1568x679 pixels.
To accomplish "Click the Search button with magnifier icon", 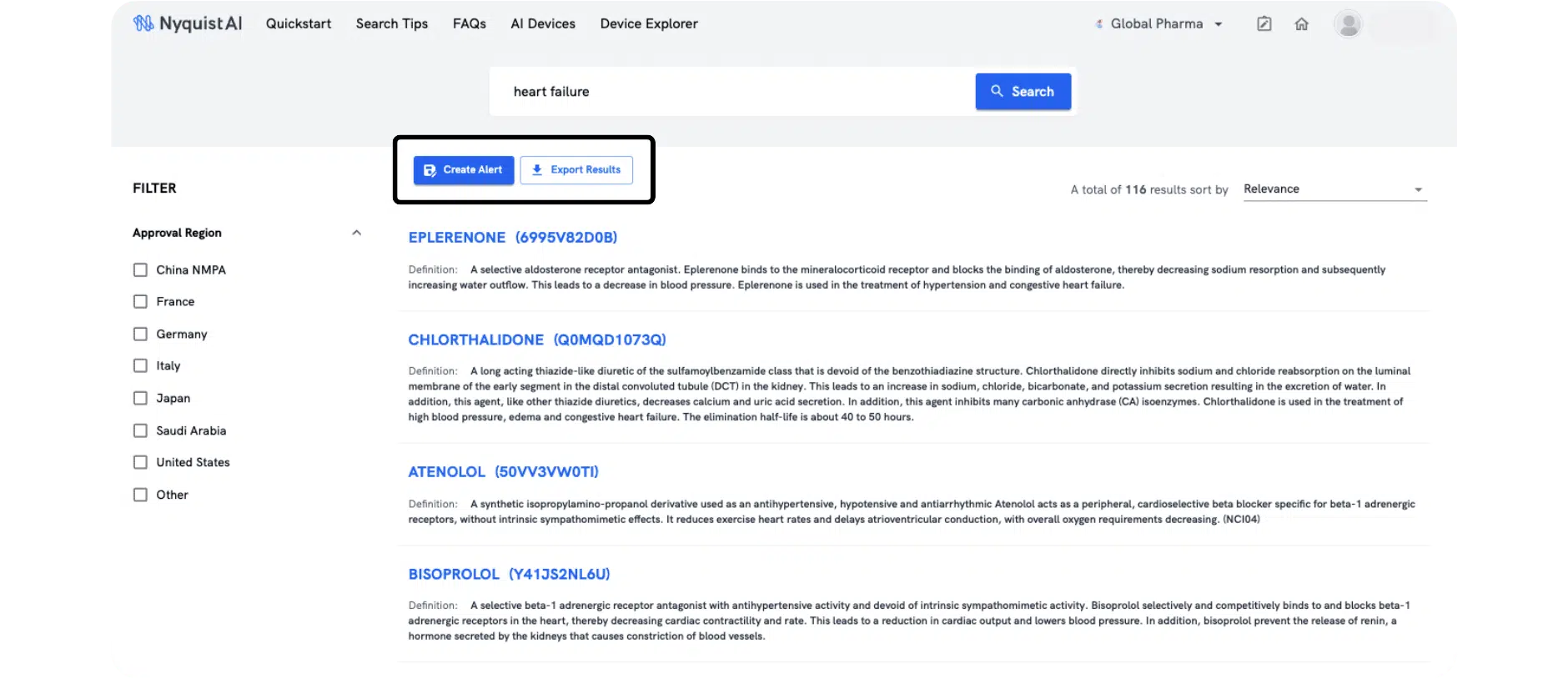I will click(x=1023, y=92).
